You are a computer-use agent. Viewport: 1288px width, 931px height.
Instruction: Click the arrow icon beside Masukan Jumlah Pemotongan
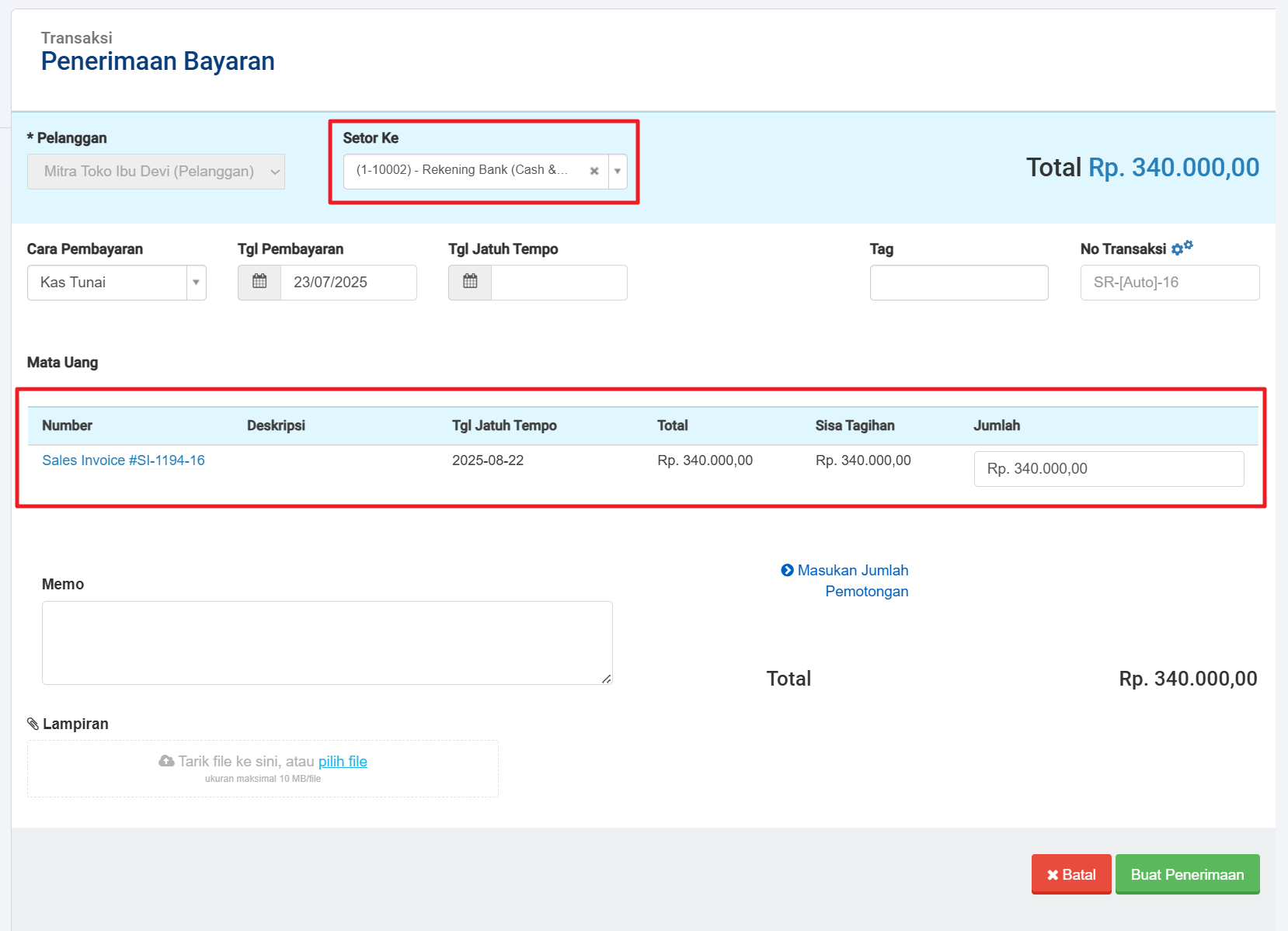787,570
